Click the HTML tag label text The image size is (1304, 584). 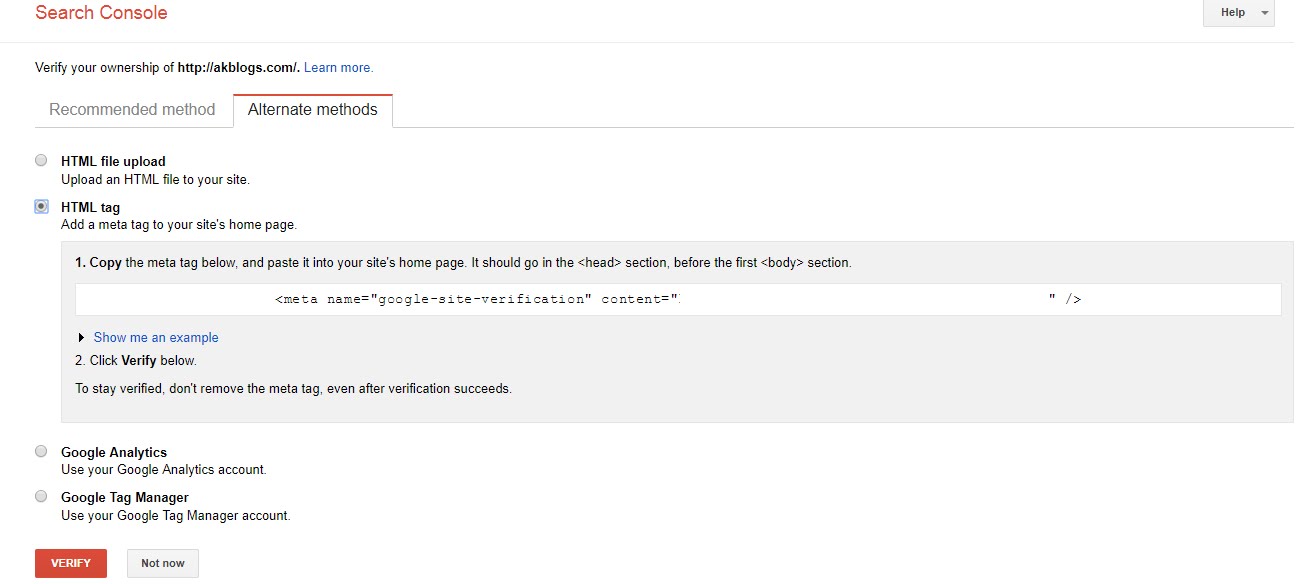(90, 207)
